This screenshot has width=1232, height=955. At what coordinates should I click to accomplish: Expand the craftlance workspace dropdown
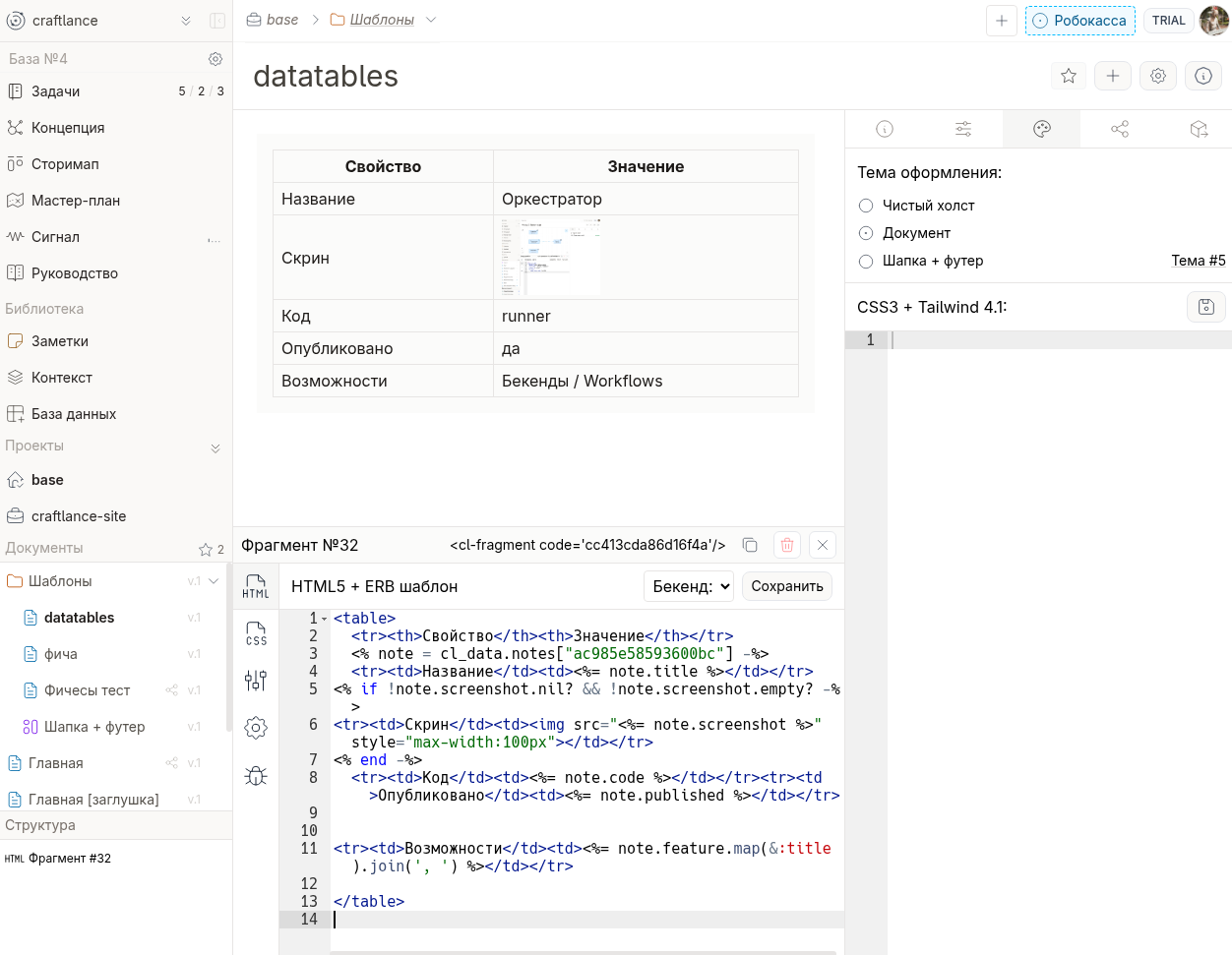(185, 21)
